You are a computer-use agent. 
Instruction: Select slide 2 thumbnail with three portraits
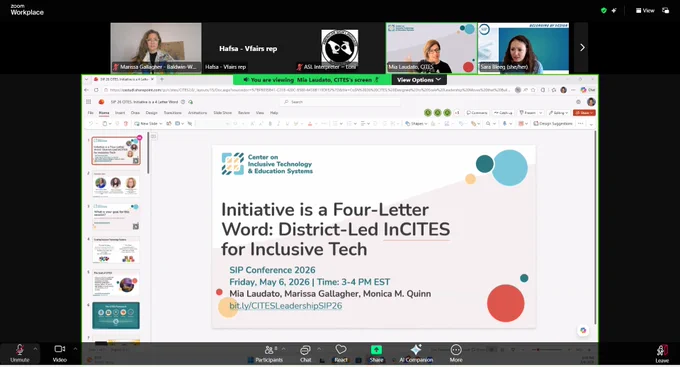pyautogui.click(x=116, y=184)
